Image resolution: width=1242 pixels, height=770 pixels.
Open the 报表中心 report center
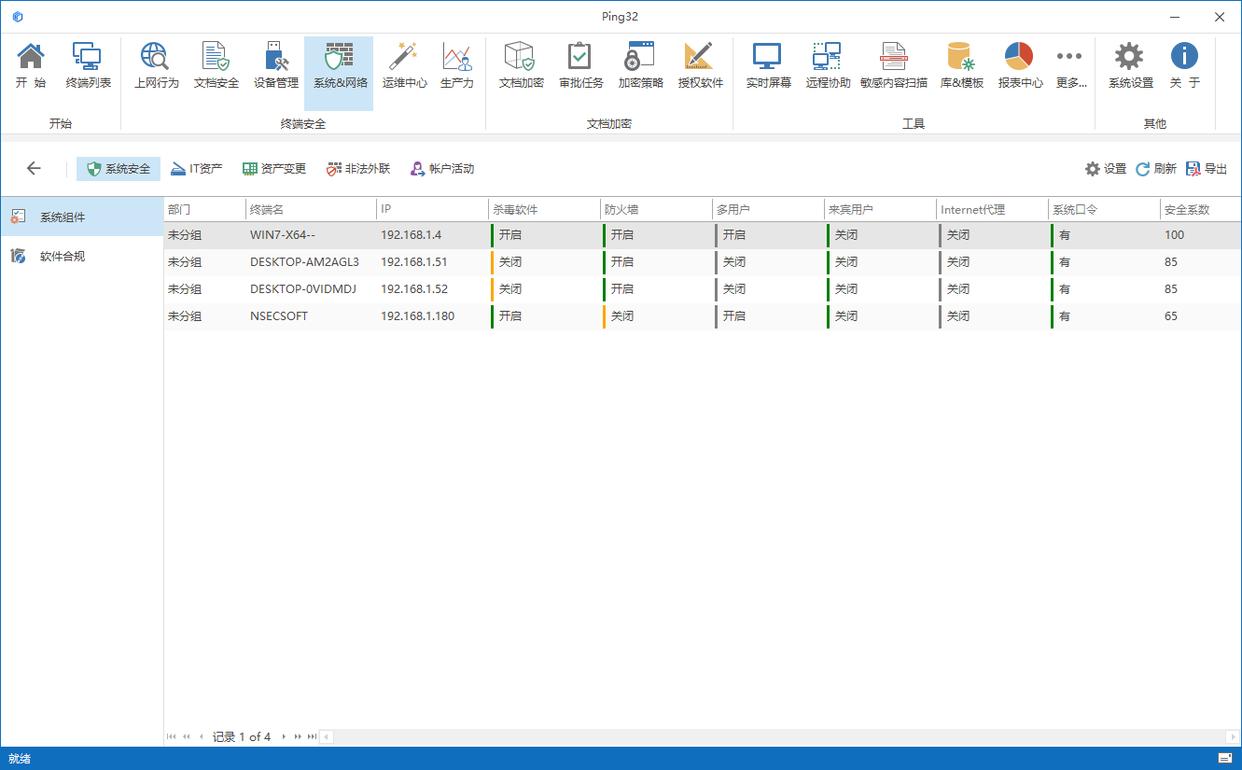(1019, 66)
